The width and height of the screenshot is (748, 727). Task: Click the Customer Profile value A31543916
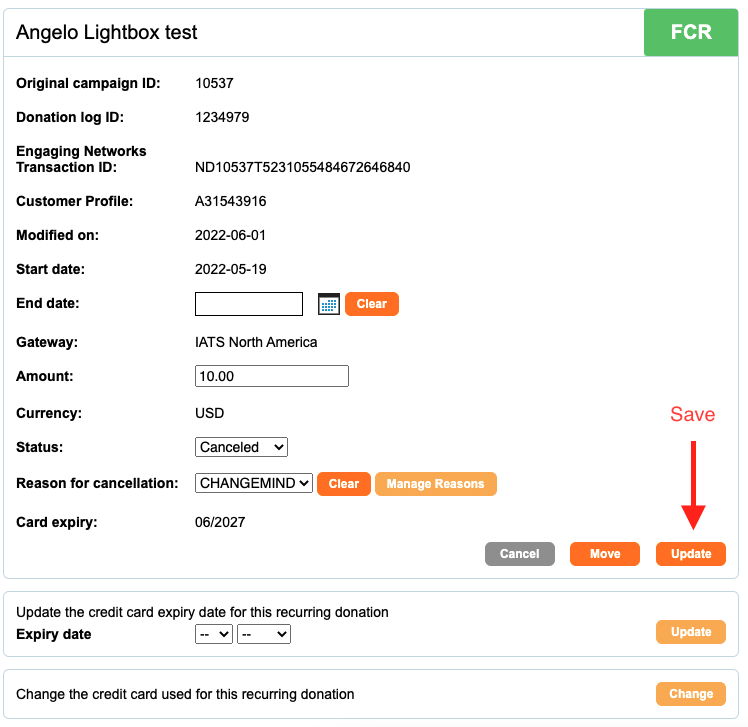(230, 201)
